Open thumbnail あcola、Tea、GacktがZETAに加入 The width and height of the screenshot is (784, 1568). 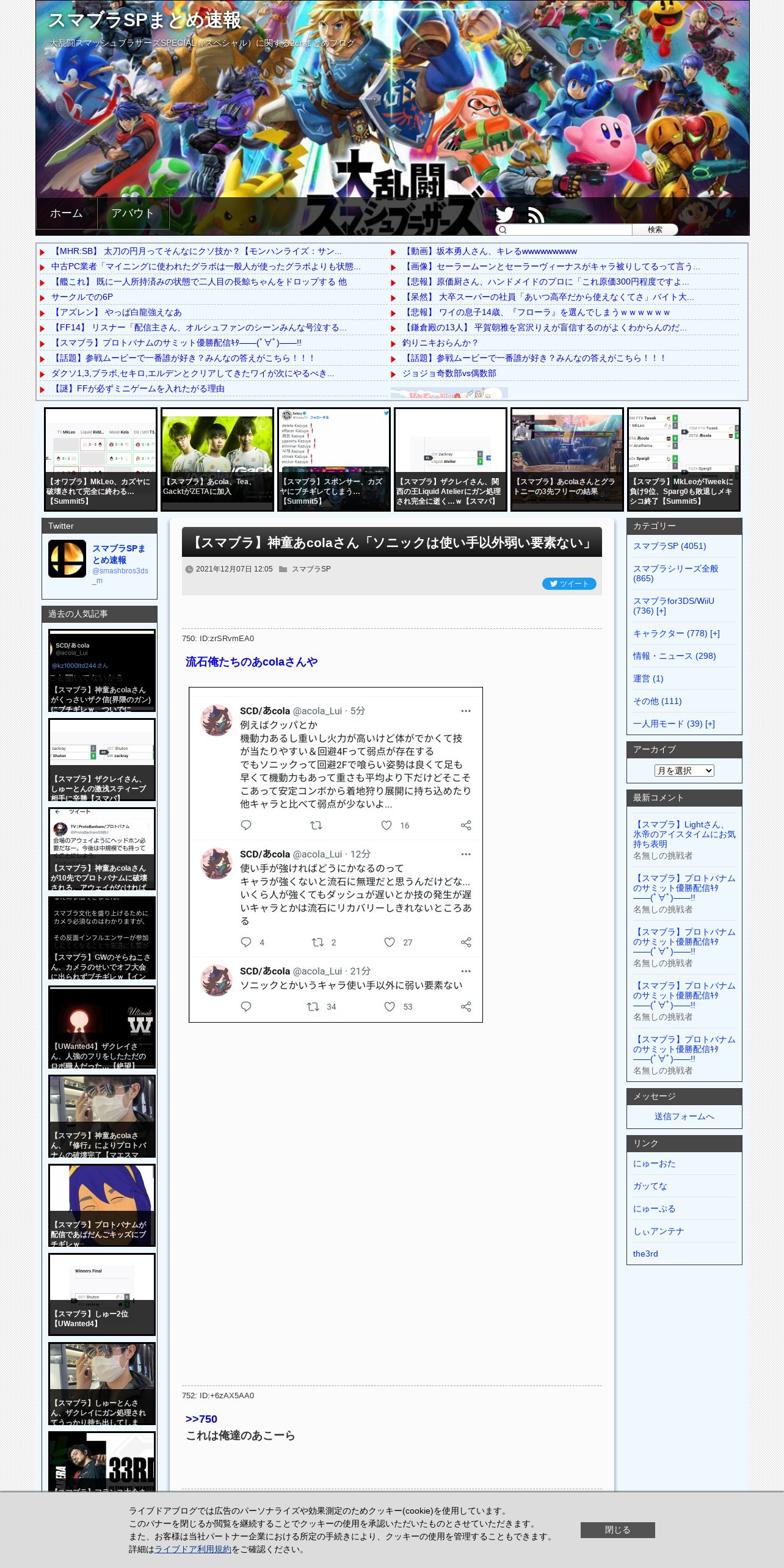pos(217,459)
